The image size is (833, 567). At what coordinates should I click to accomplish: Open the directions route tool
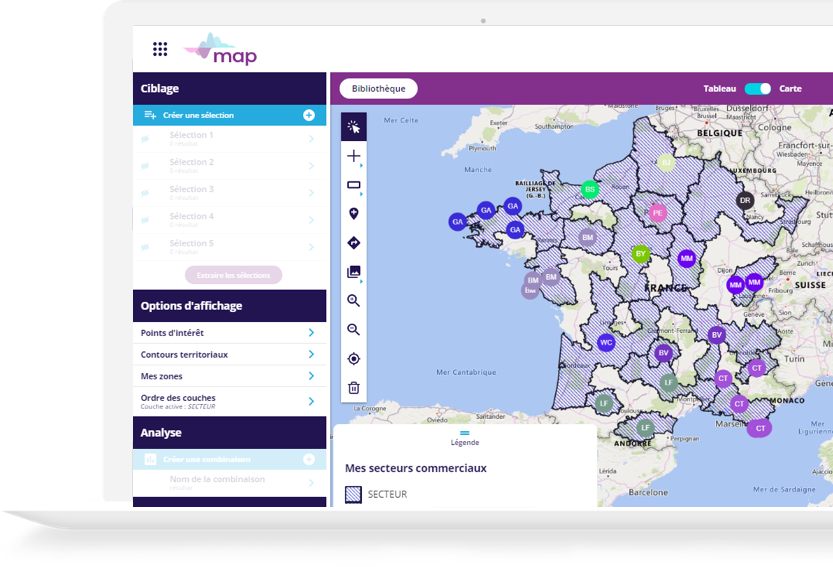(x=353, y=243)
